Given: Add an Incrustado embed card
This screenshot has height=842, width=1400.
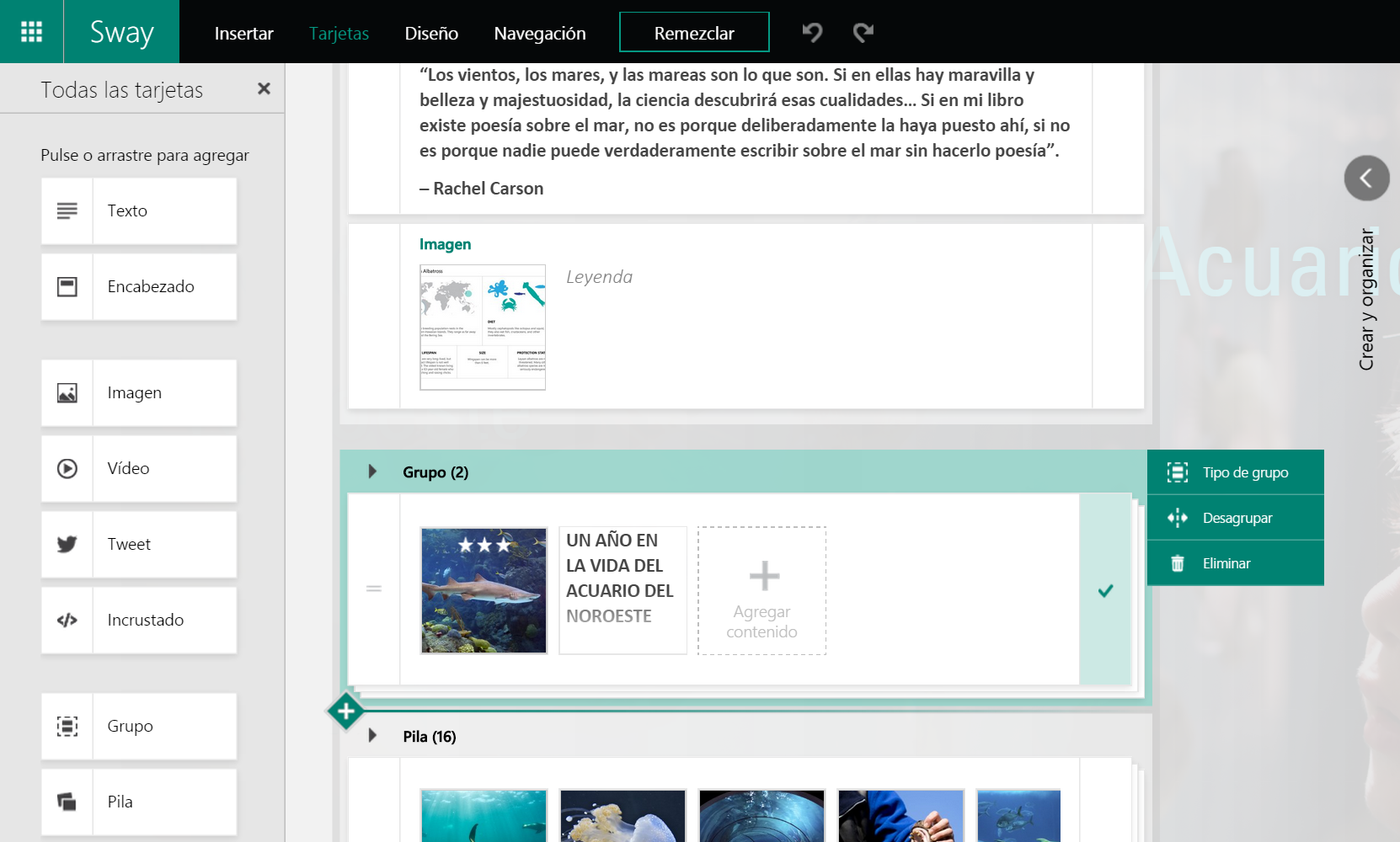Looking at the screenshot, I should [x=139, y=621].
